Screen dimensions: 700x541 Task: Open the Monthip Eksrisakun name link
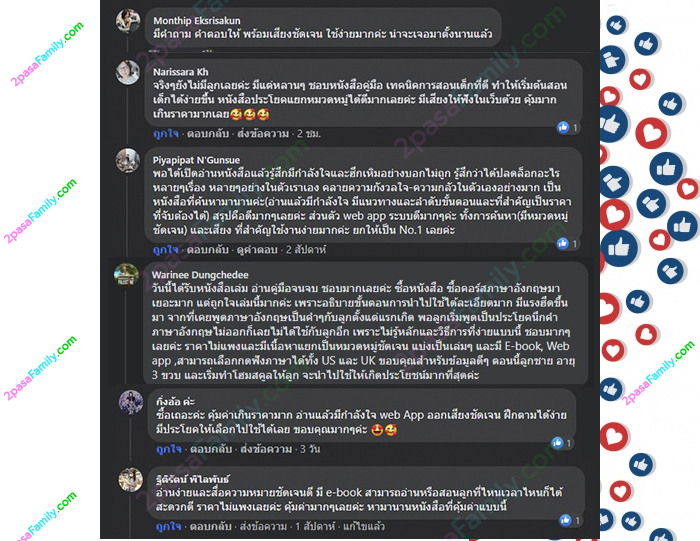197,21
